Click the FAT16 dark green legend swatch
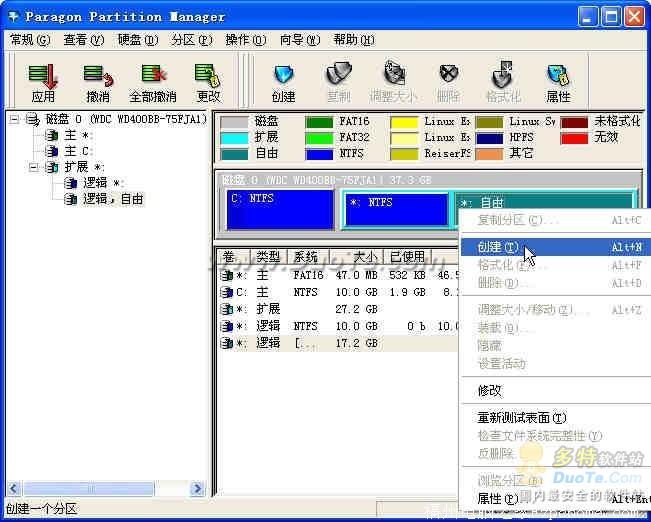 coord(319,123)
